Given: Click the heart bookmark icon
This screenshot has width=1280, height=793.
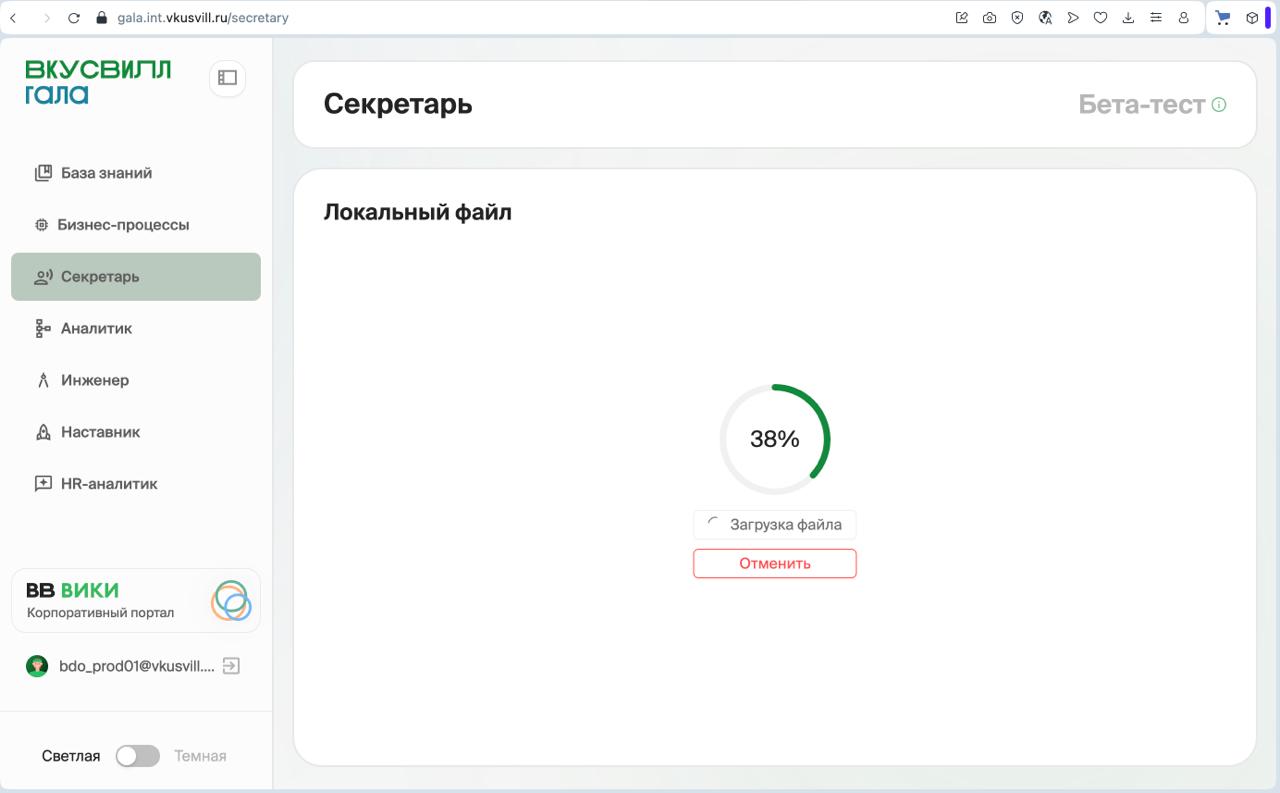Looking at the screenshot, I should pyautogui.click(x=1100, y=18).
